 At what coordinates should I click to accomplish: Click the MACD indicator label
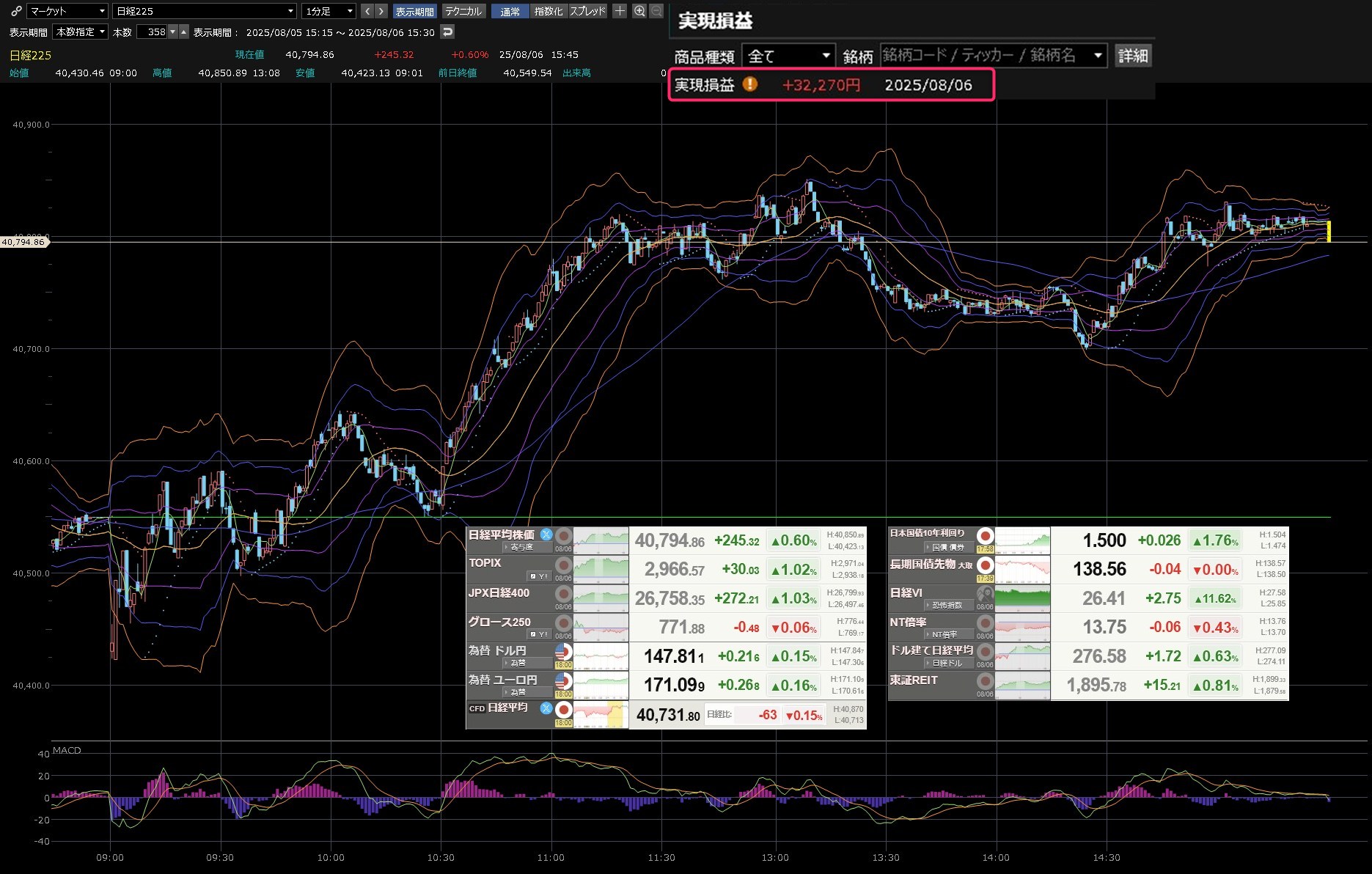(x=67, y=750)
